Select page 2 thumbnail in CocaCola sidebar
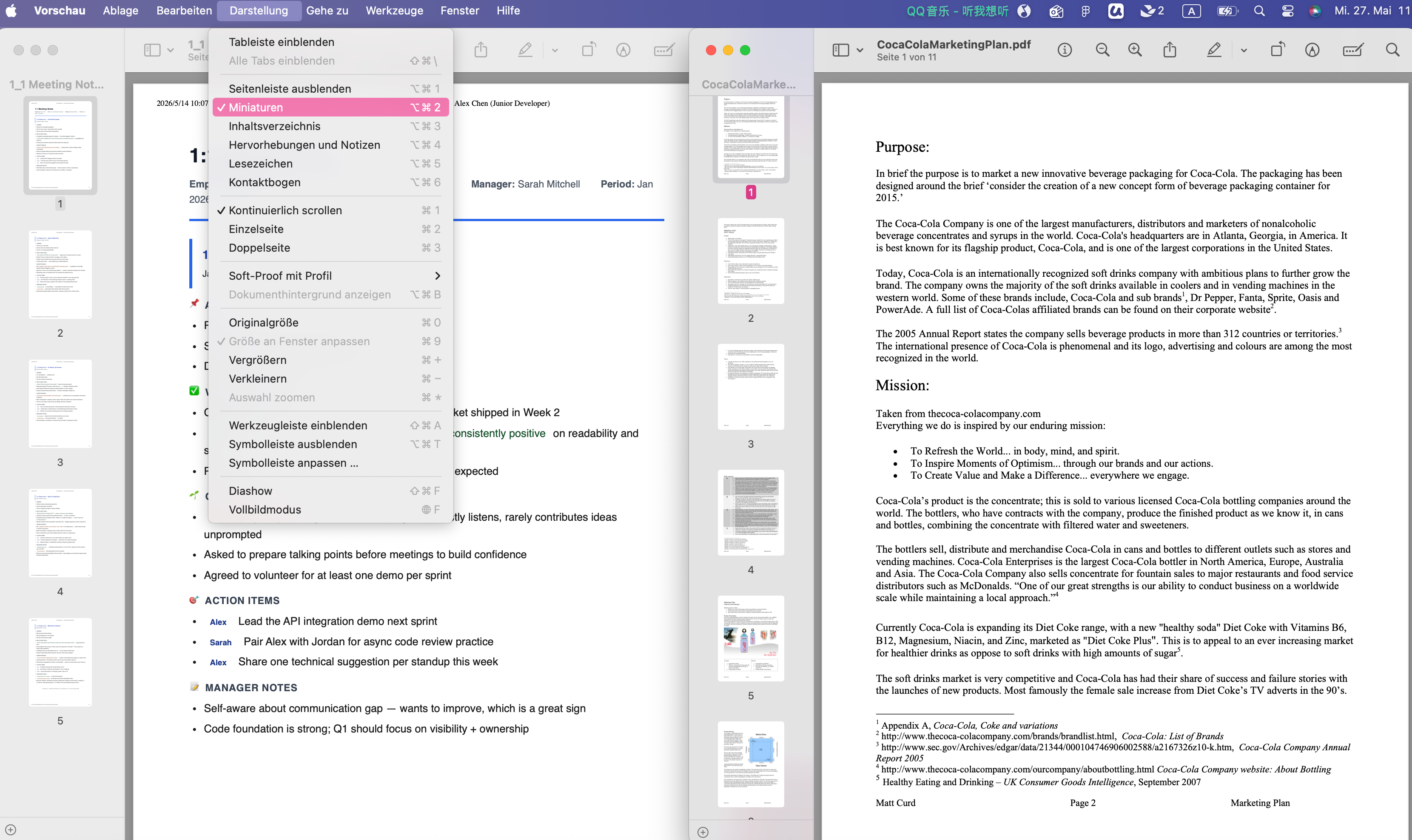The height and width of the screenshot is (840, 1412). coord(751,261)
